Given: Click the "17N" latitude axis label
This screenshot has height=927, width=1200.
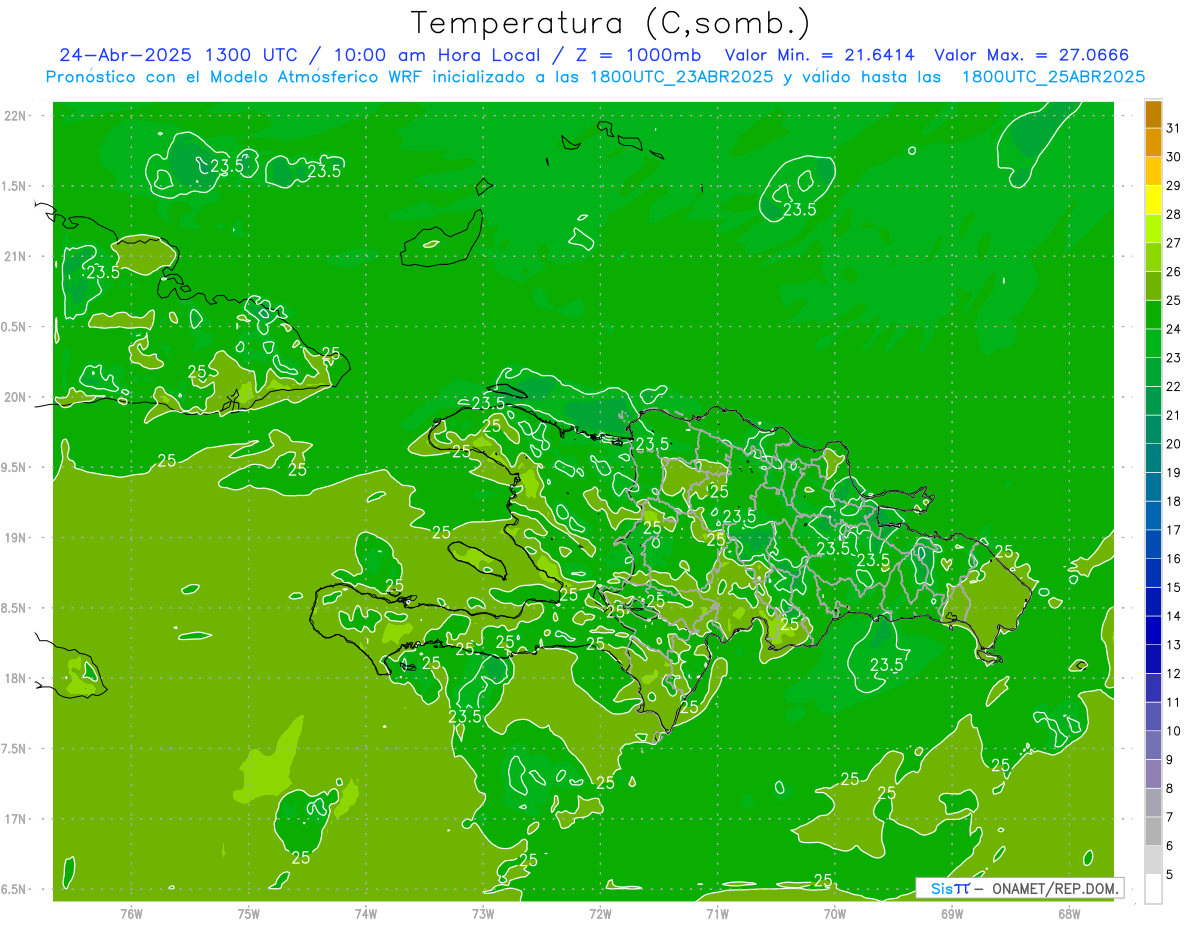Looking at the screenshot, I should coord(16,819).
